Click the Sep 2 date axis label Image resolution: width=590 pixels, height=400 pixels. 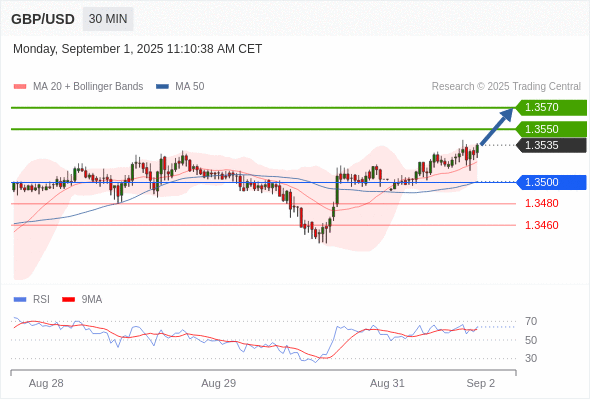(481, 383)
